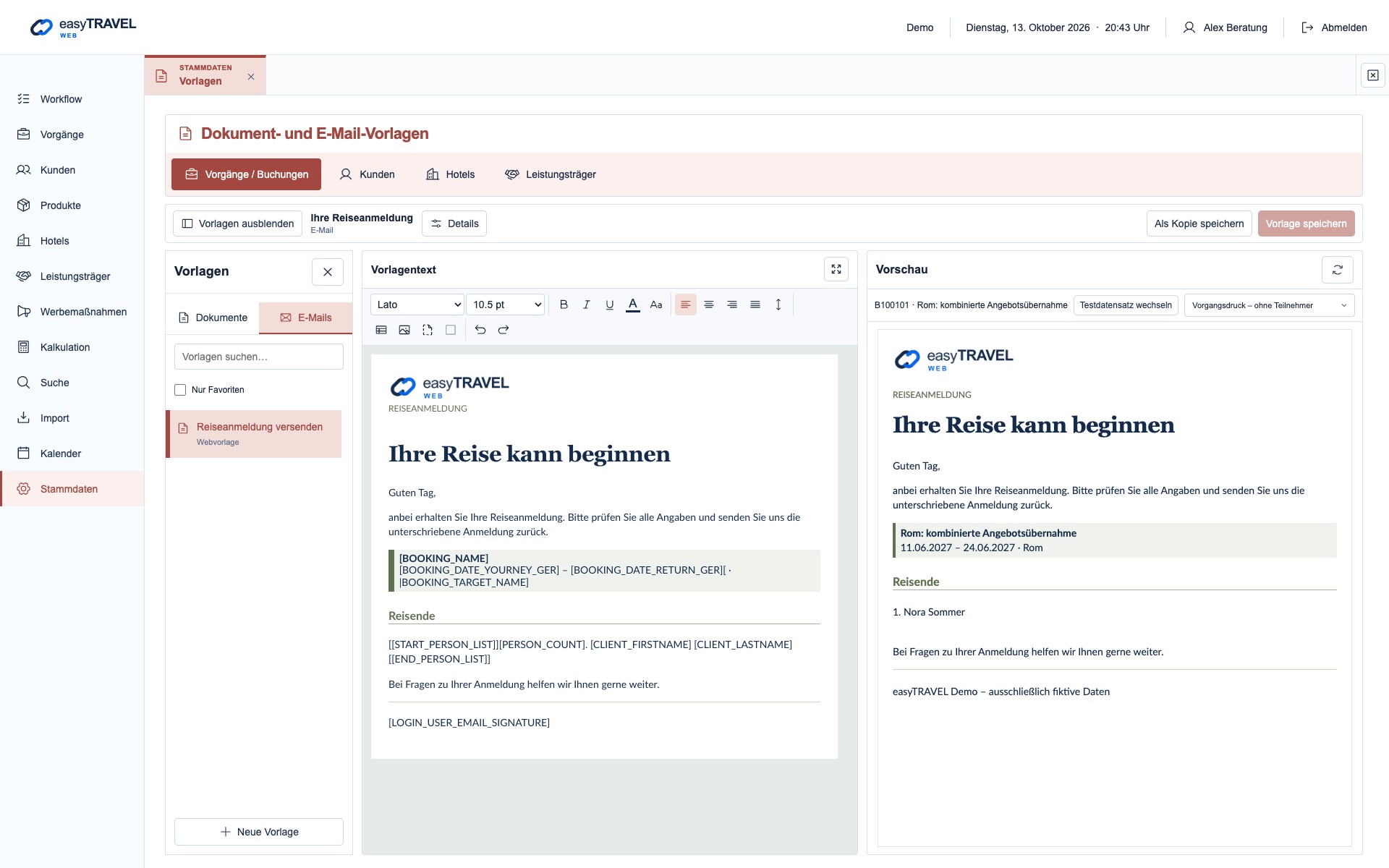Image resolution: width=1389 pixels, height=868 pixels.
Task: Toggle italic formatting
Action: pyautogui.click(x=587, y=305)
